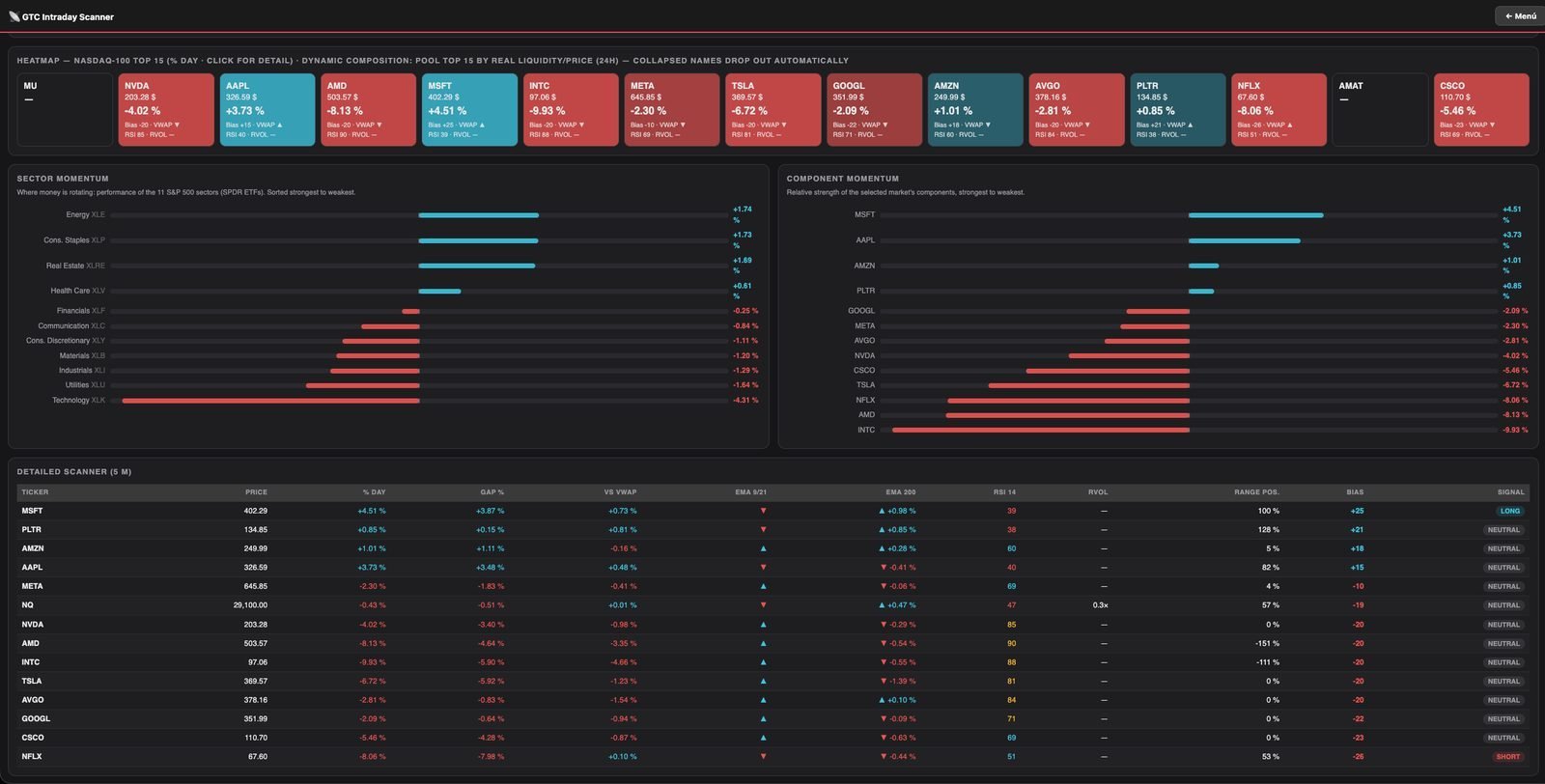Click the GTC Intraday Scanner logo icon
This screenshot has height=784, width=1545.
coord(14,16)
